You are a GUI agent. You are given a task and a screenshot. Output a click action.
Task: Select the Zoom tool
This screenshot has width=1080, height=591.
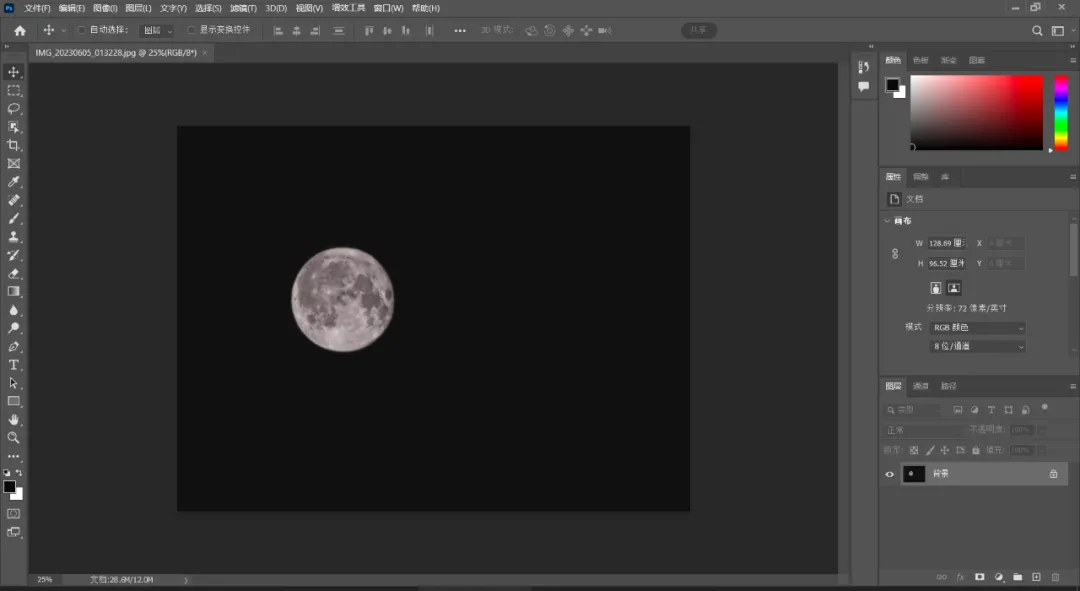coord(14,437)
